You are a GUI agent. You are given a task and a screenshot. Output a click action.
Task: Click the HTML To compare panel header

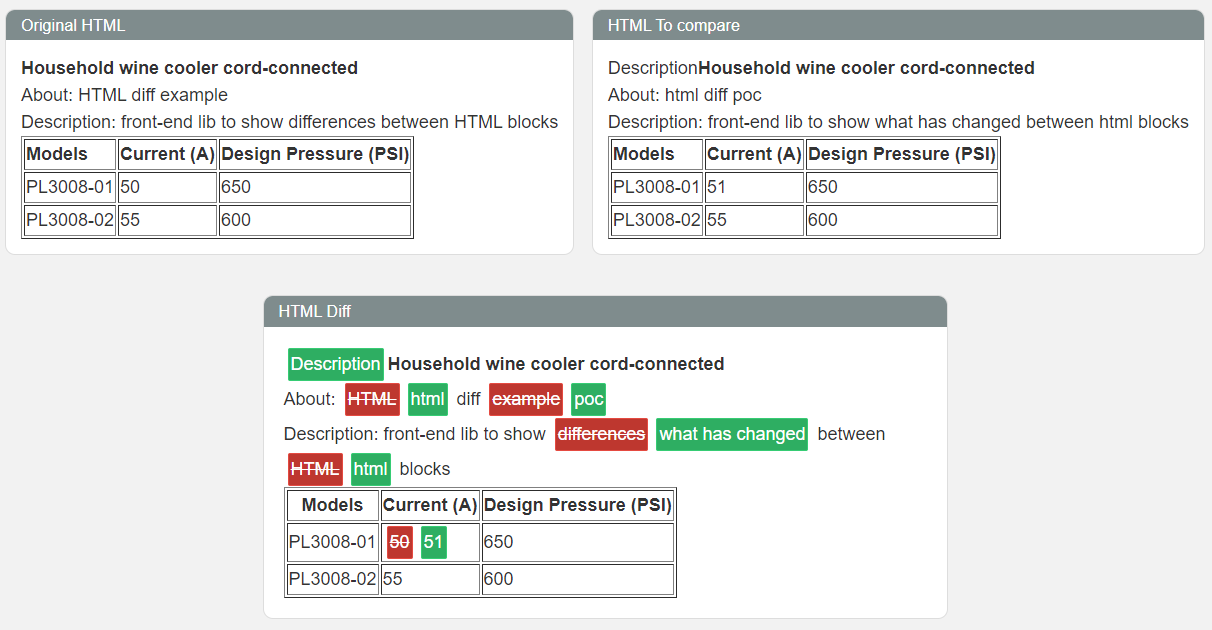(x=898, y=25)
